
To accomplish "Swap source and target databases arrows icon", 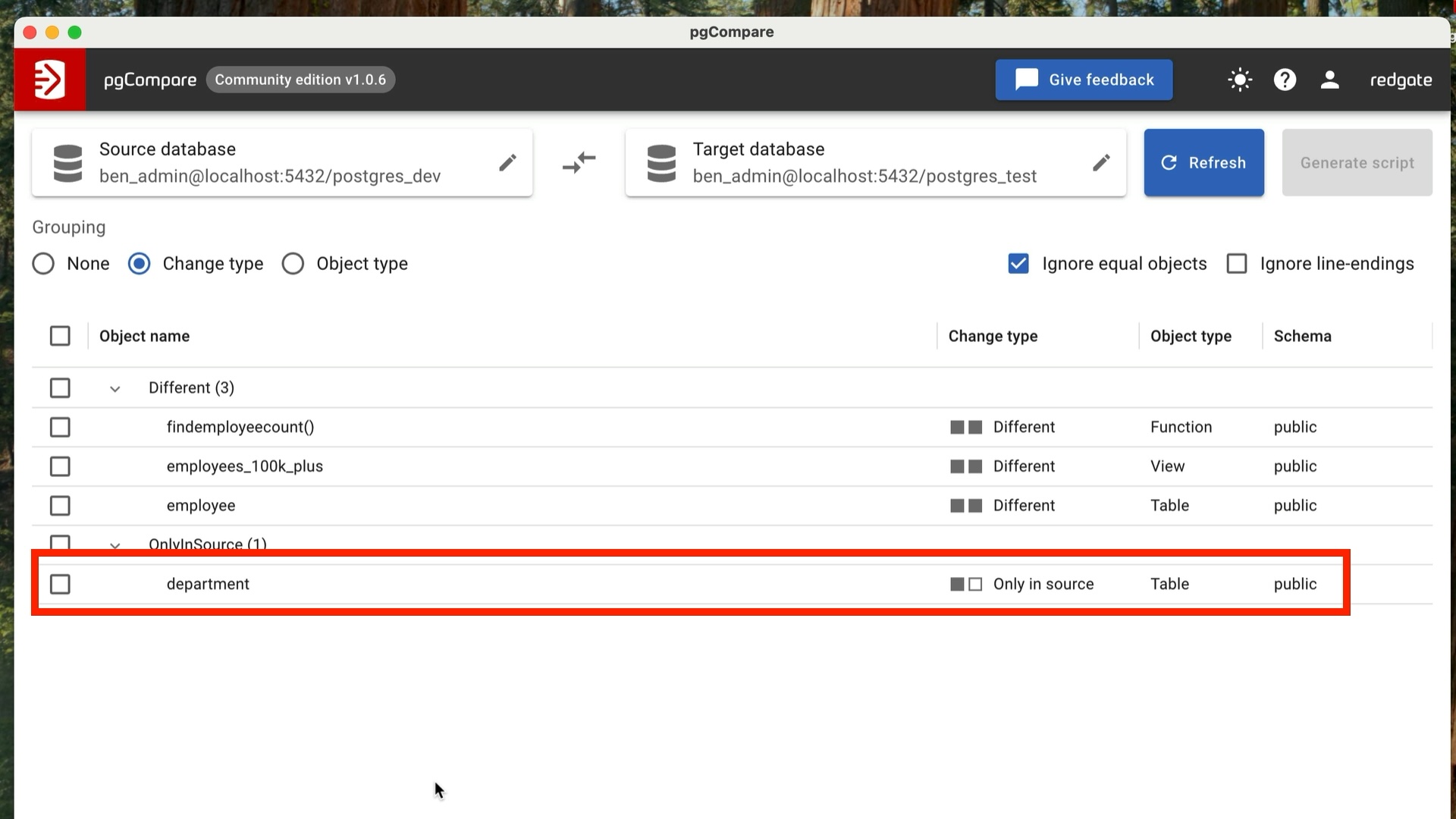I will click(x=579, y=162).
